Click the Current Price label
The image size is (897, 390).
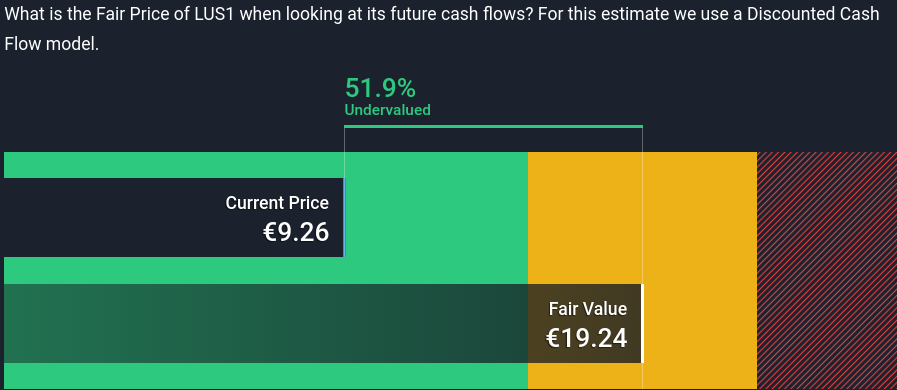point(277,203)
